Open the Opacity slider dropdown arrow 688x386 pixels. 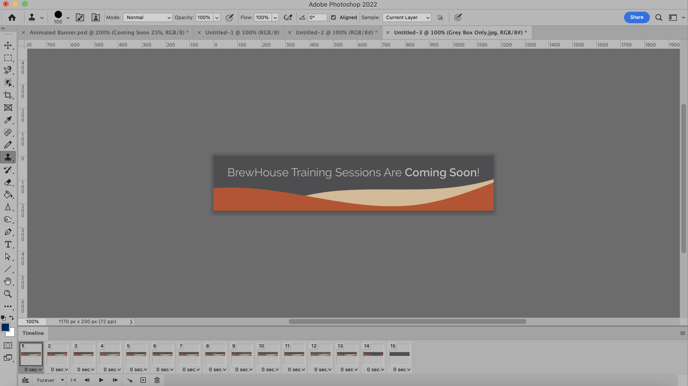click(x=217, y=18)
